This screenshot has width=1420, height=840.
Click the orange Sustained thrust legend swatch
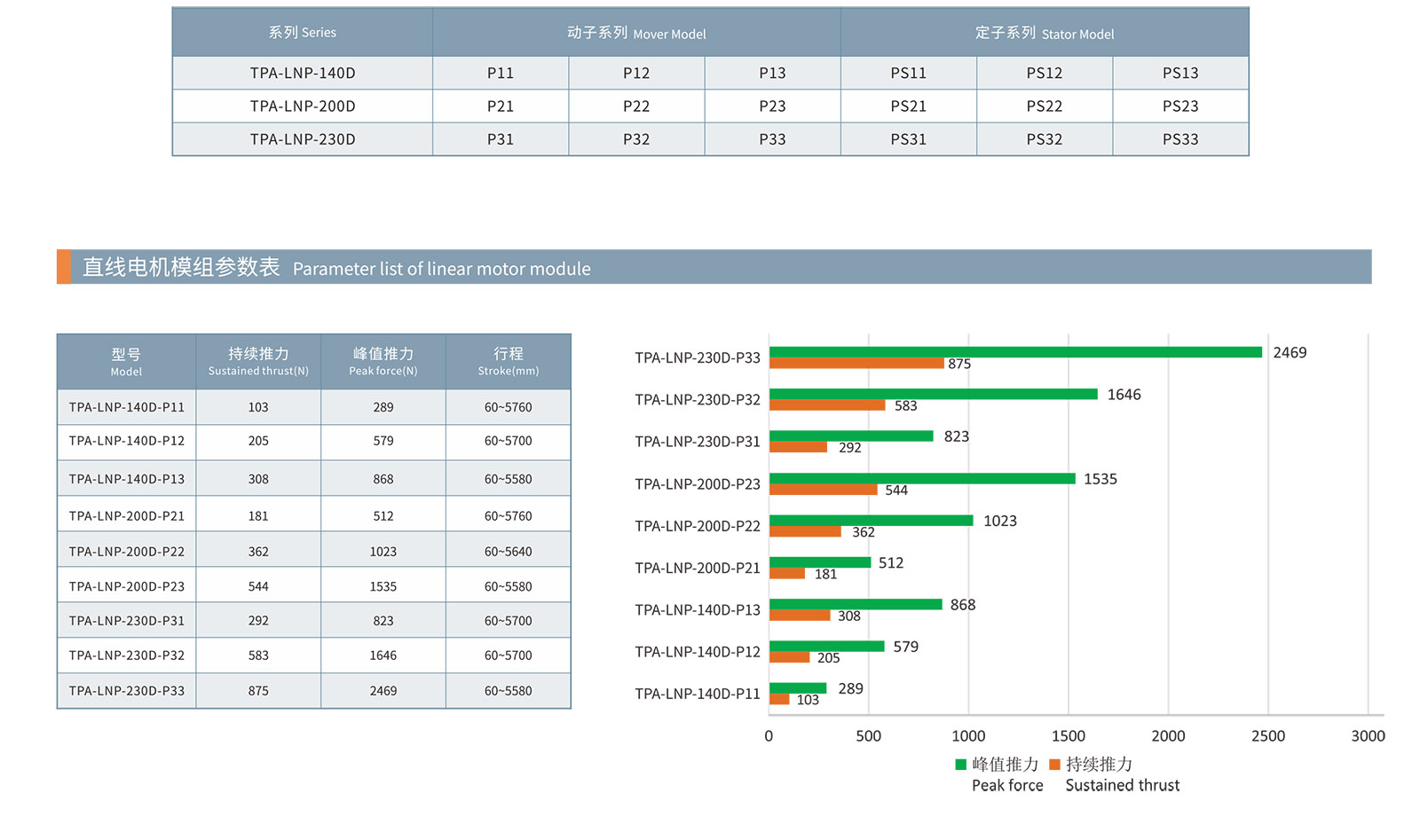[1054, 765]
